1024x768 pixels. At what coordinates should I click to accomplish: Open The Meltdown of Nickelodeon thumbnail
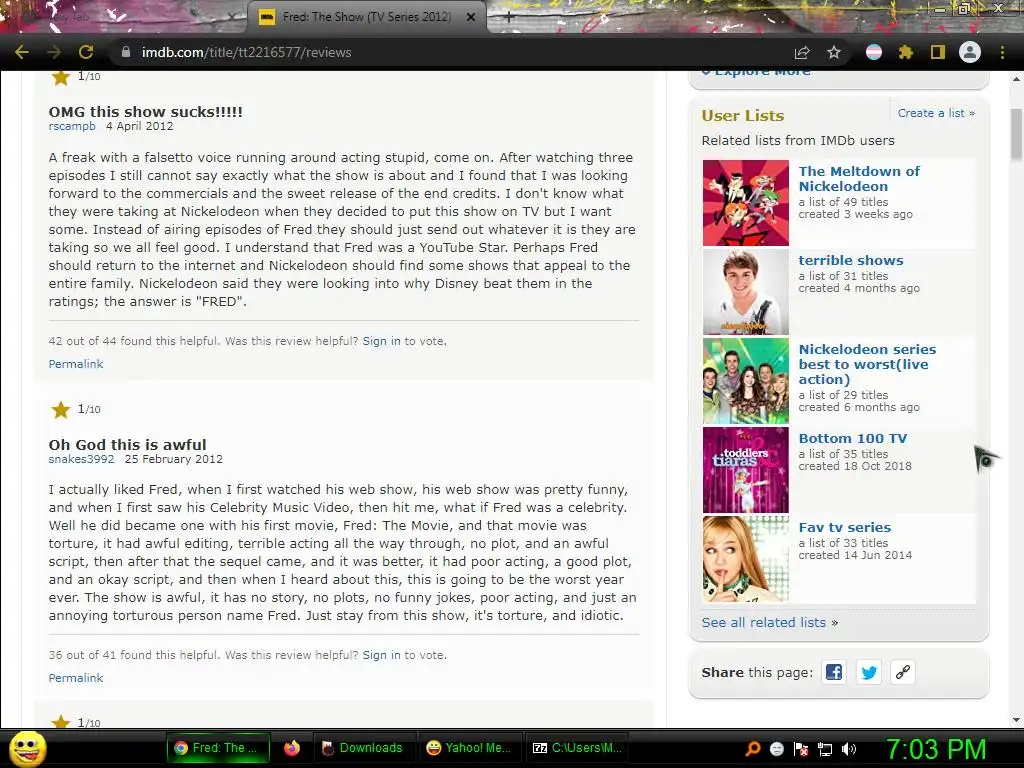point(746,203)
